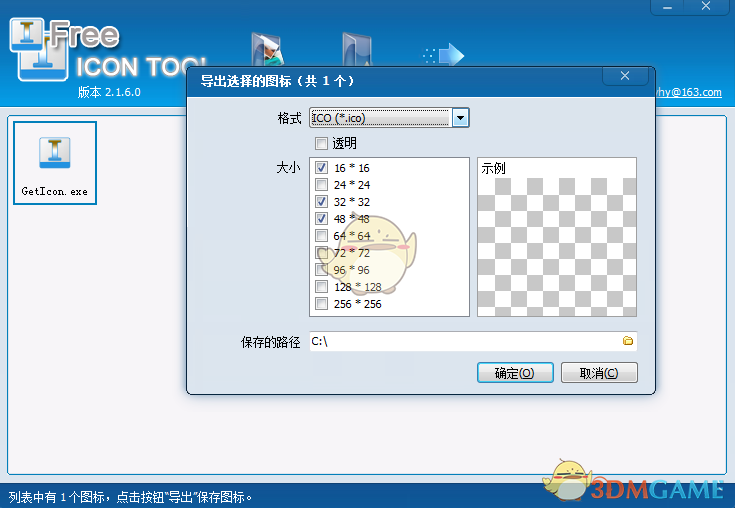Image resolution: width=735 pixels, height=508 pixels.
Task: Close the main Free Icon Tool window
Action: [x=706, y=7]
